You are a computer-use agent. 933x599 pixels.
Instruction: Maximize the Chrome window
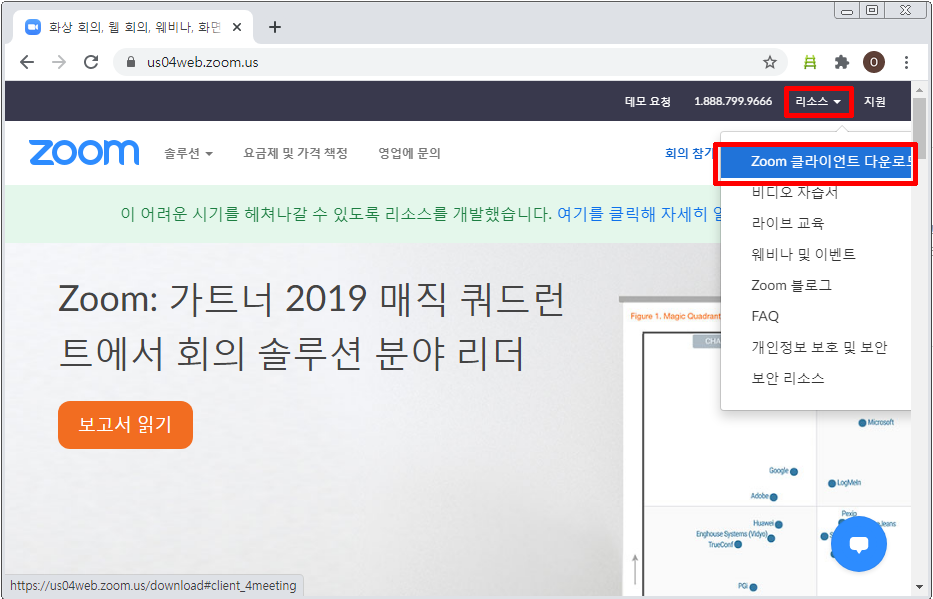point(872,11)
